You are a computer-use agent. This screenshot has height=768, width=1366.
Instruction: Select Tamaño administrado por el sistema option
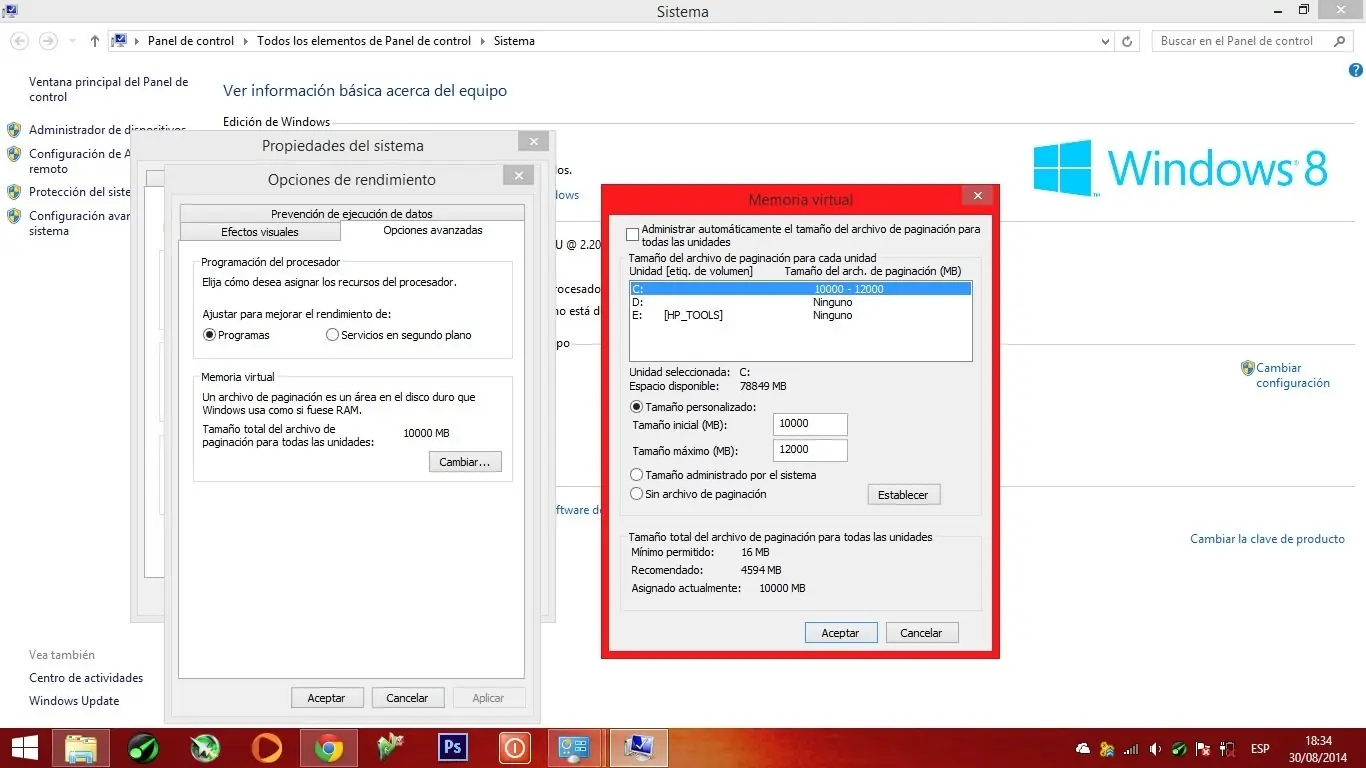point(637,475)
